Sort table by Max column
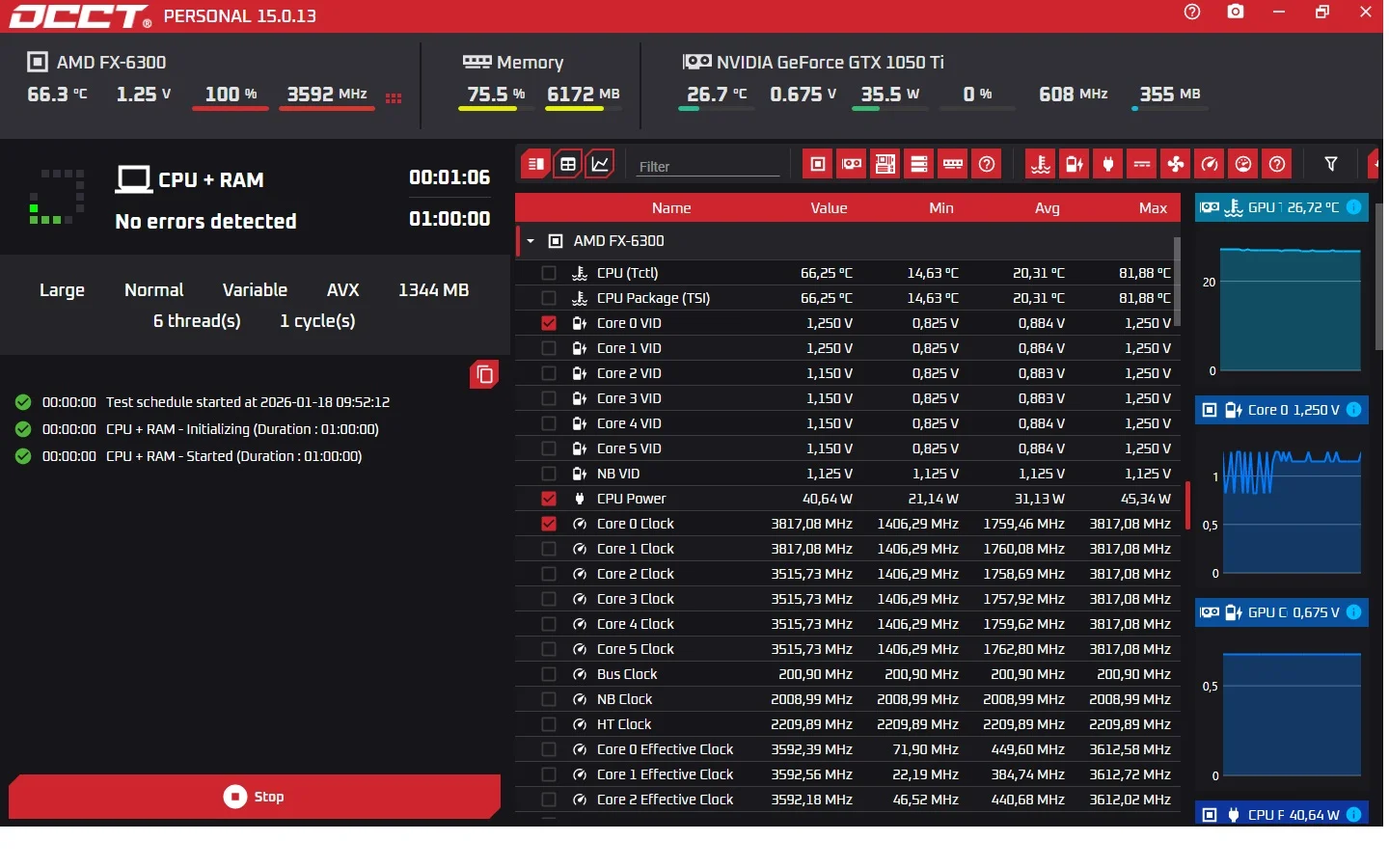This screenshot has width=1389, height=868. pos(1153,208)
